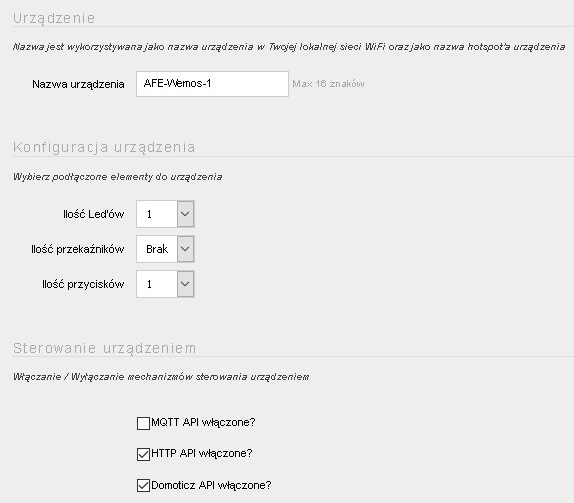Viewport: 574px width, 503px height.
Task: Select the "Urządzenie" section heading
Action: (x=54, y=18)
